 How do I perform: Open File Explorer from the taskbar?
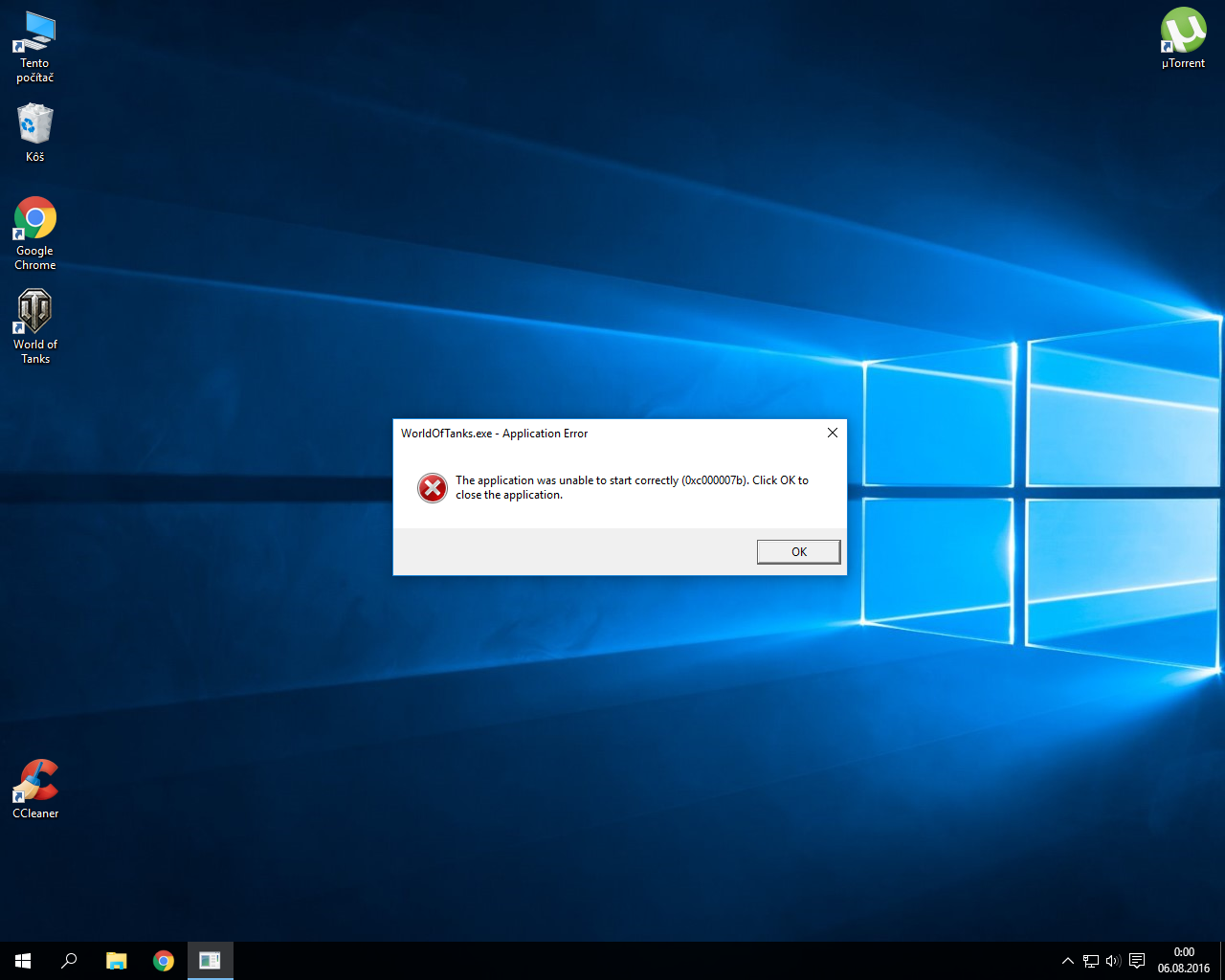point(116,961)
